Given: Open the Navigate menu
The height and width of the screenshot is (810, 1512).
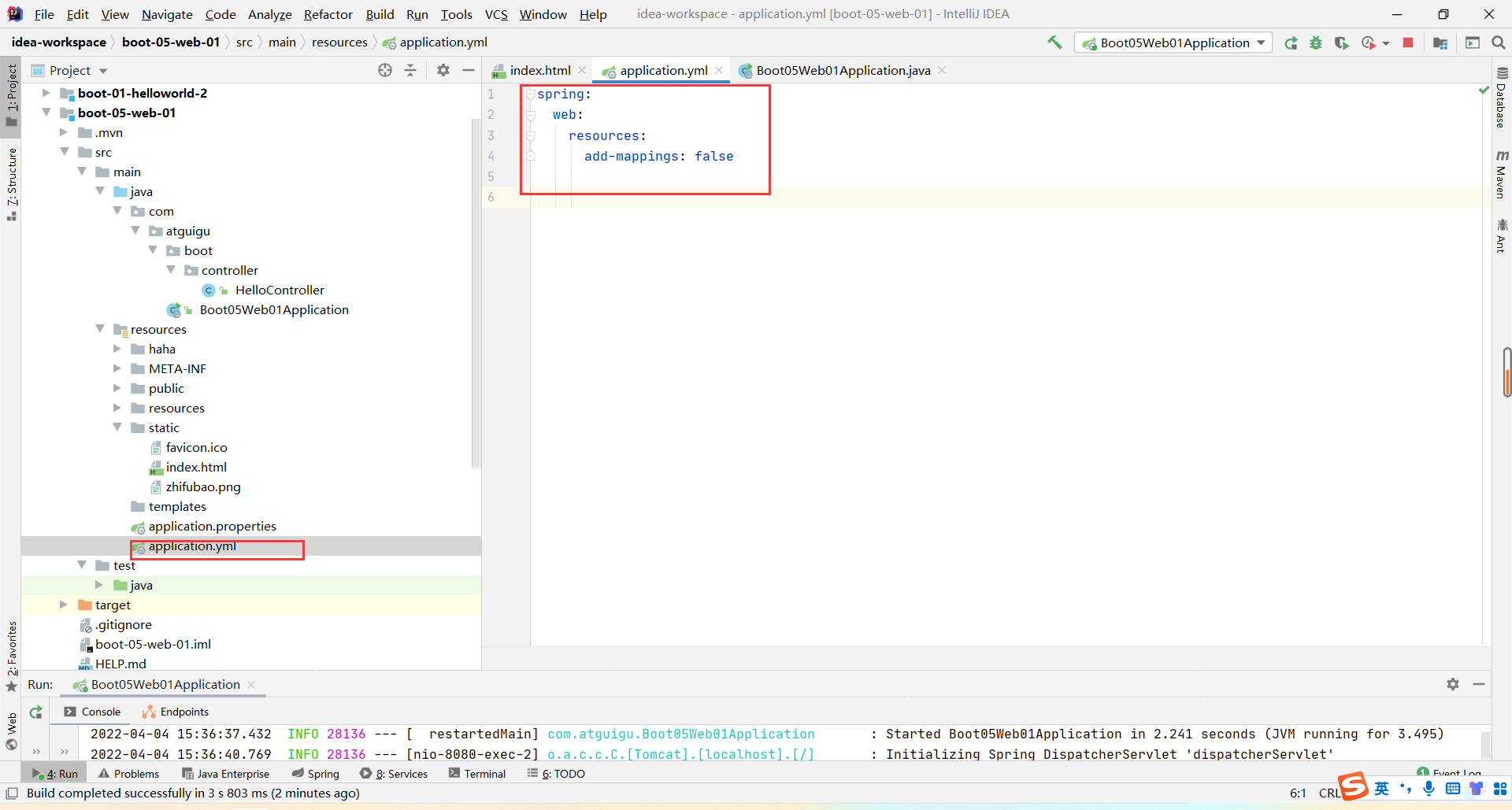Looking at the screenshot, I should coord(167,14).
